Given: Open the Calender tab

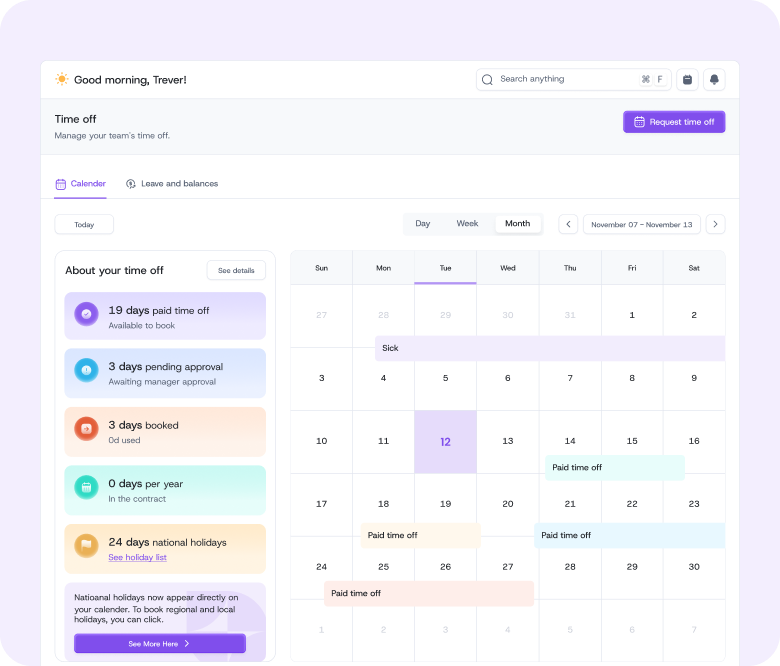Looking at the screenshot, I should click(x=80, y=184).
